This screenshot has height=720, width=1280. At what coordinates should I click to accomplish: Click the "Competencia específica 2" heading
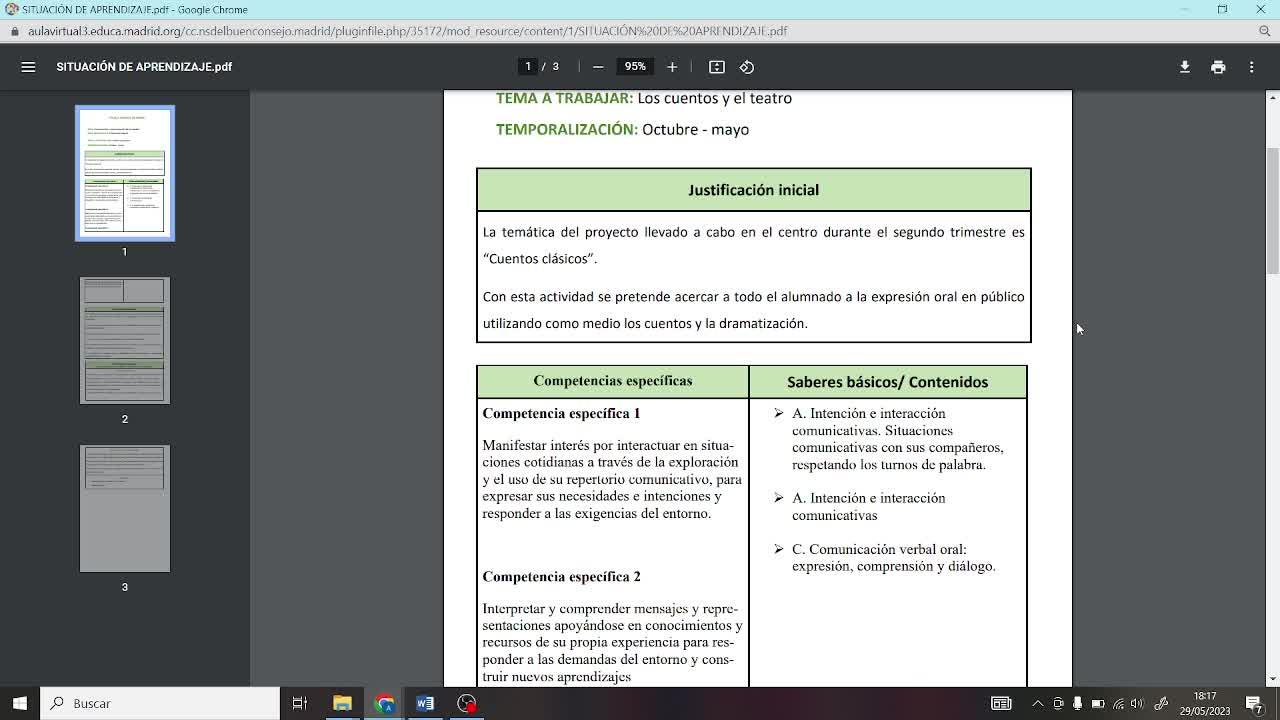[x=562, y=577]
